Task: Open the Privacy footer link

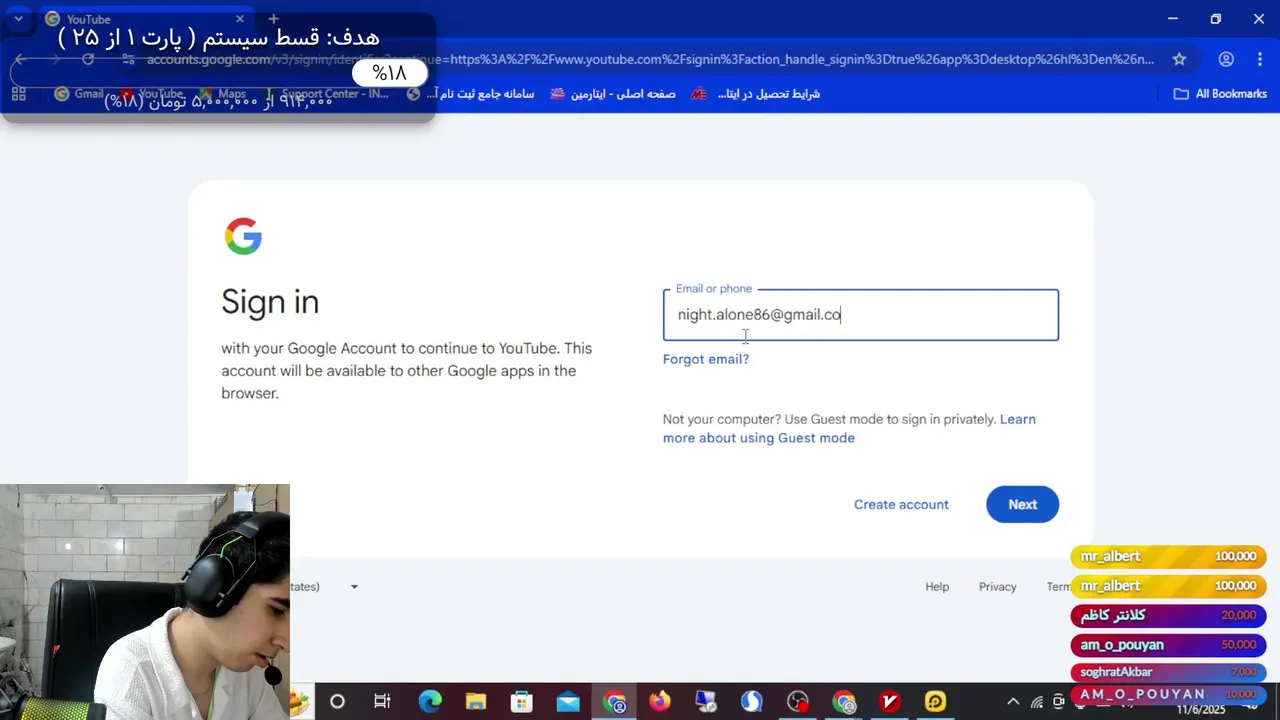Action: 997,587
